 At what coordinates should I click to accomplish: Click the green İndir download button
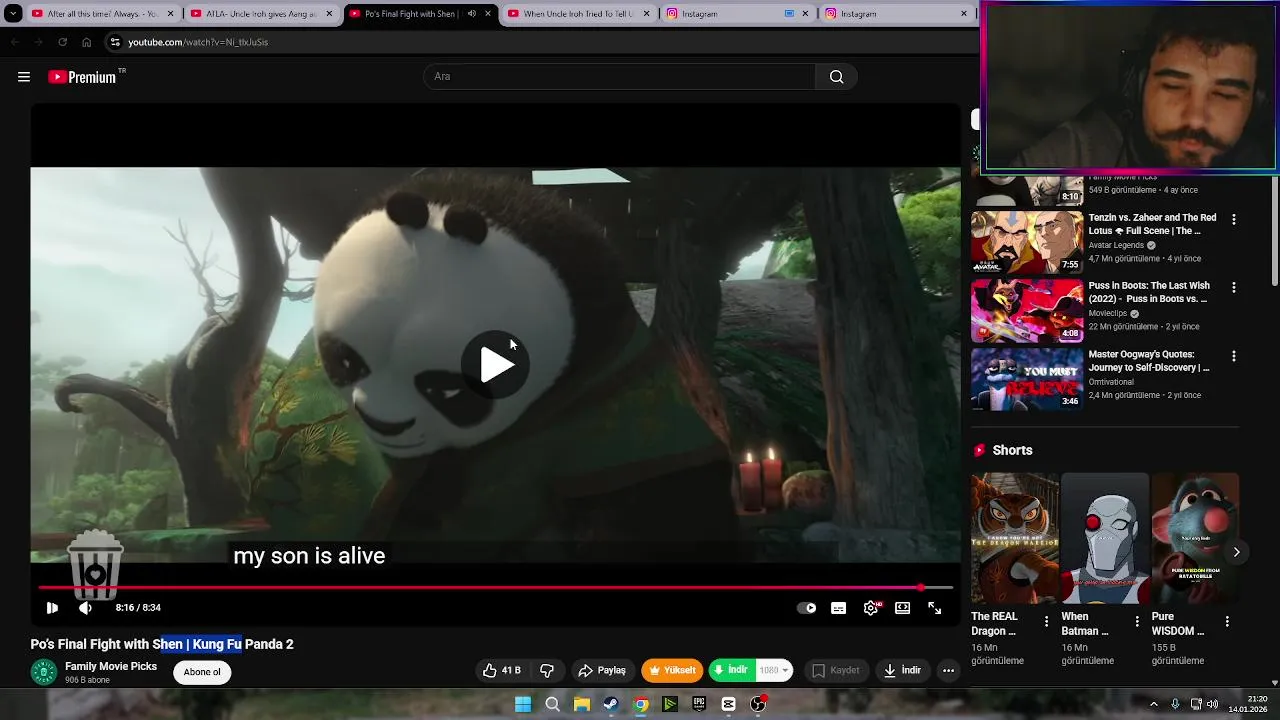coord(732,670)
